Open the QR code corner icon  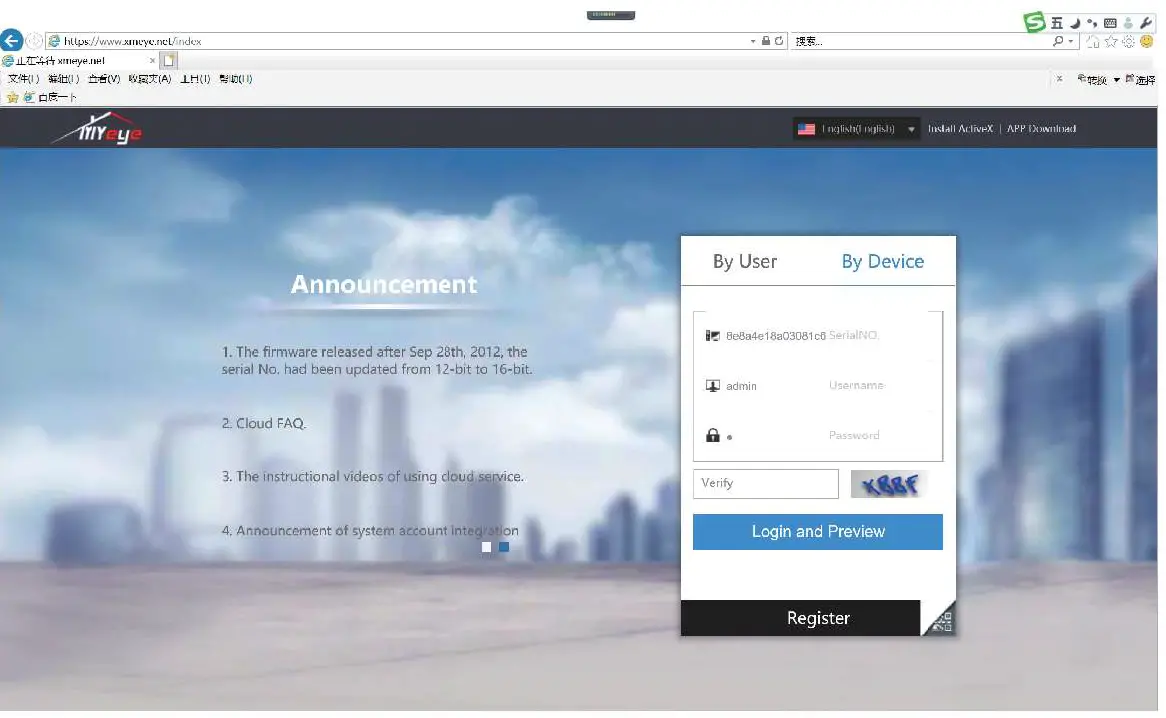click(941, 620)
